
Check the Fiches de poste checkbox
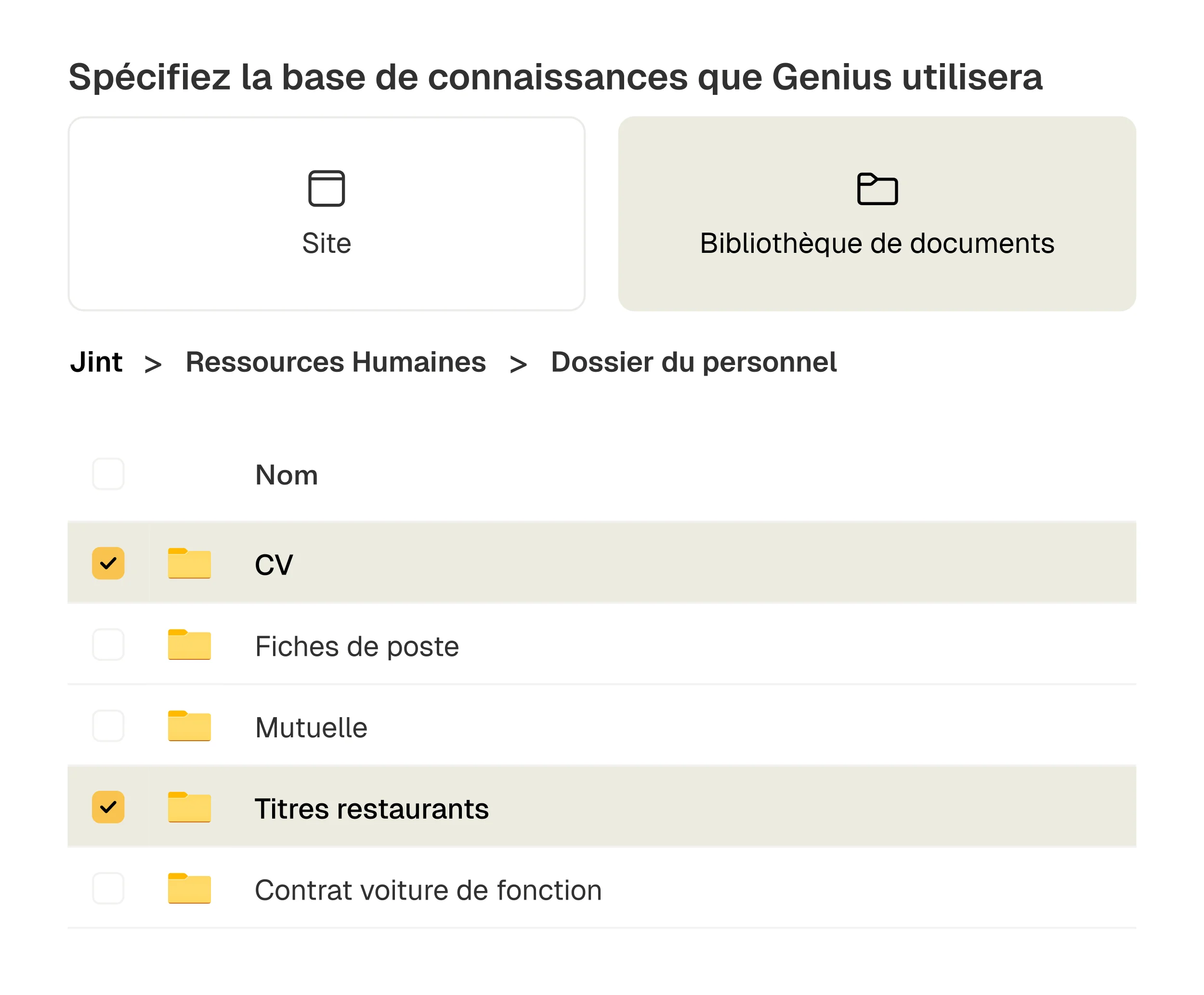[108, 645]
